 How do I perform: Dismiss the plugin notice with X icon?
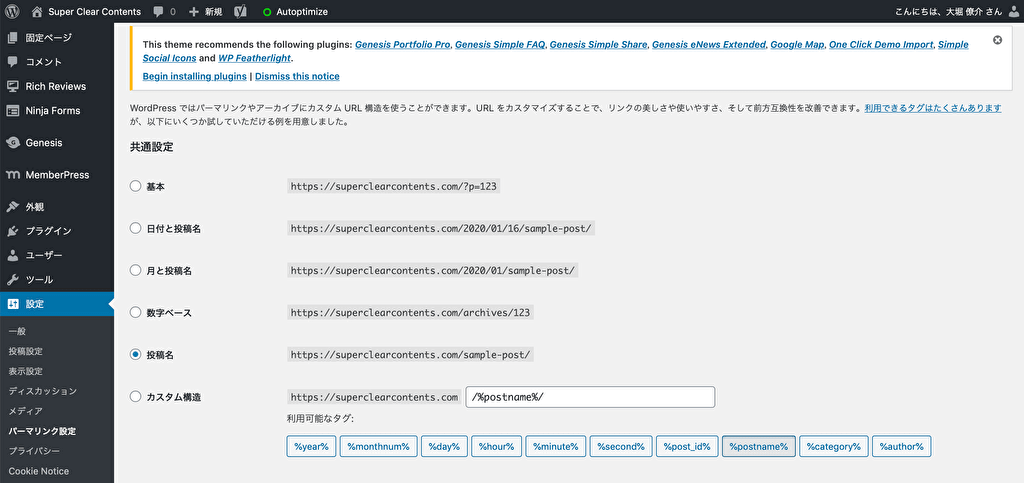997,40
